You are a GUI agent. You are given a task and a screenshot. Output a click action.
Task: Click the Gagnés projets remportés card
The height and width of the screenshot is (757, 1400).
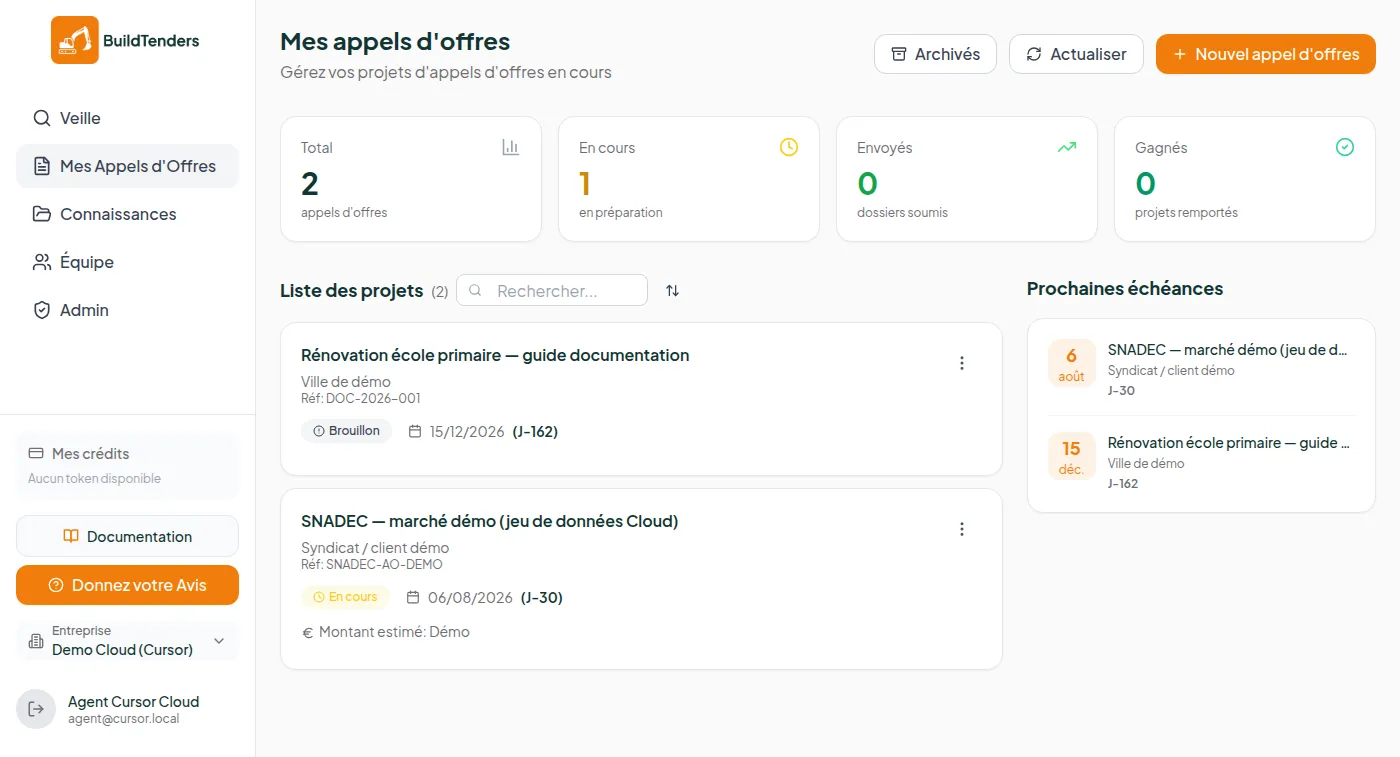click(x=1245, y=179)
